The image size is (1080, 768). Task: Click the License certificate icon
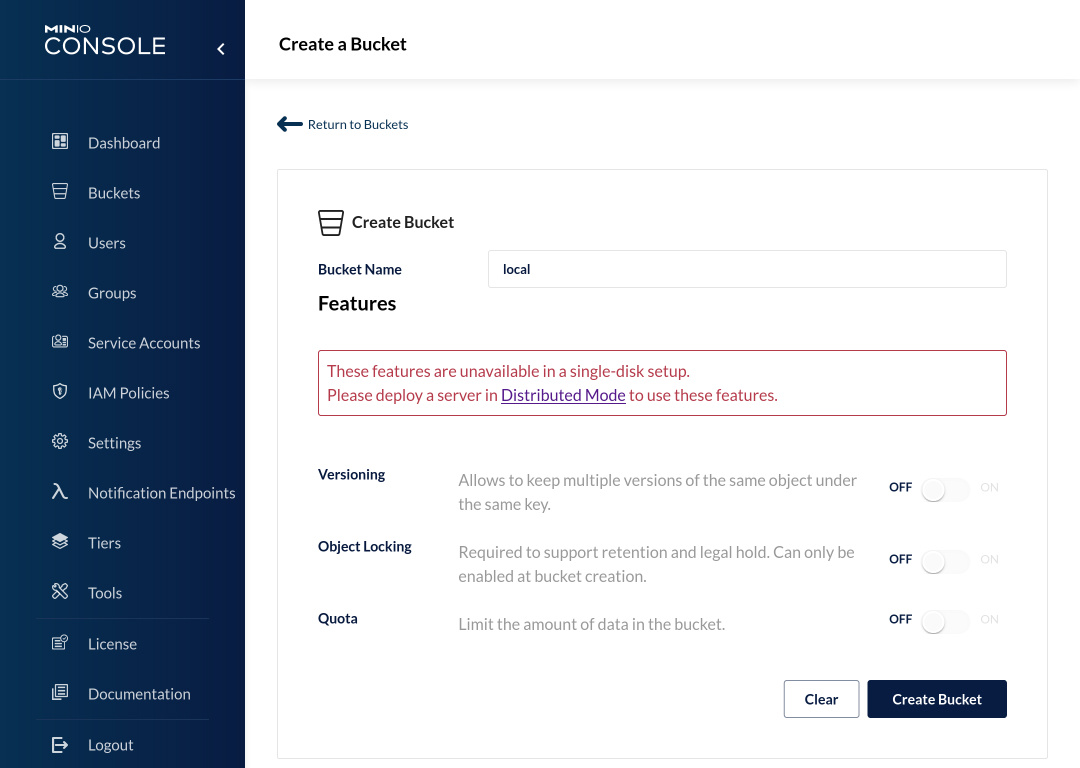coord(60,642)
